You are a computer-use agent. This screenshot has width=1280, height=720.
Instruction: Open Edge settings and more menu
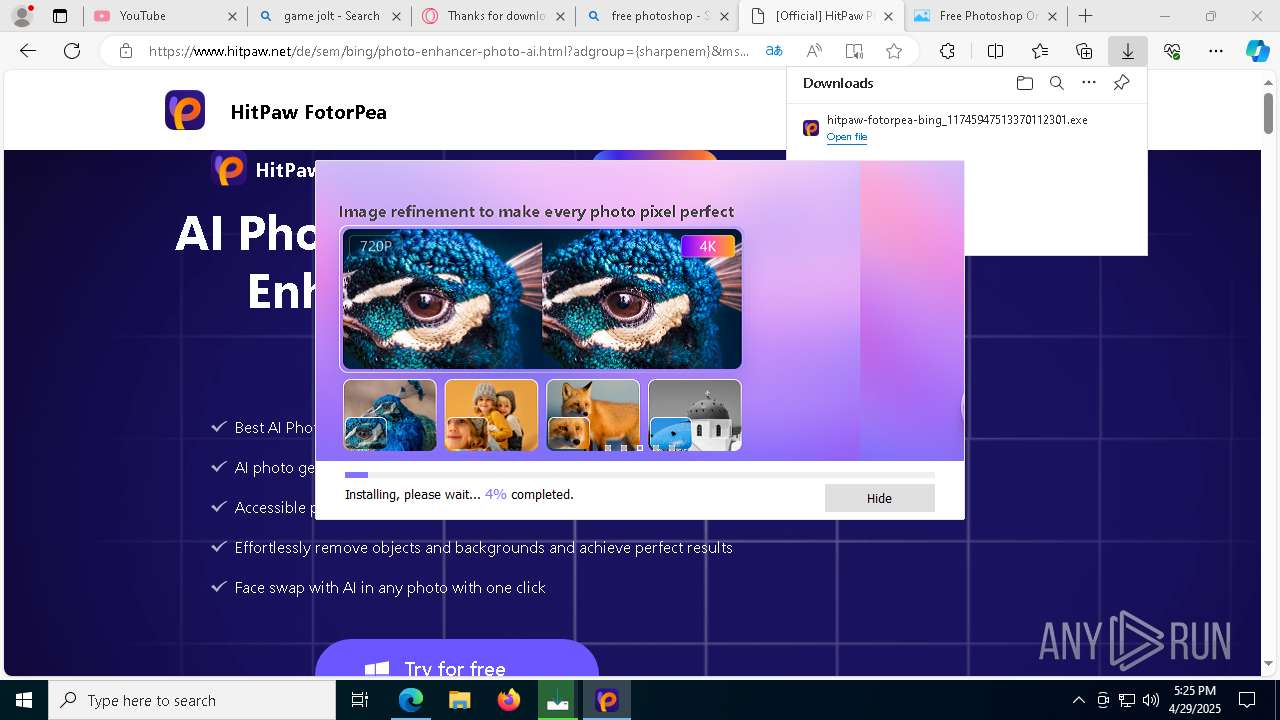pos(1216,51)
